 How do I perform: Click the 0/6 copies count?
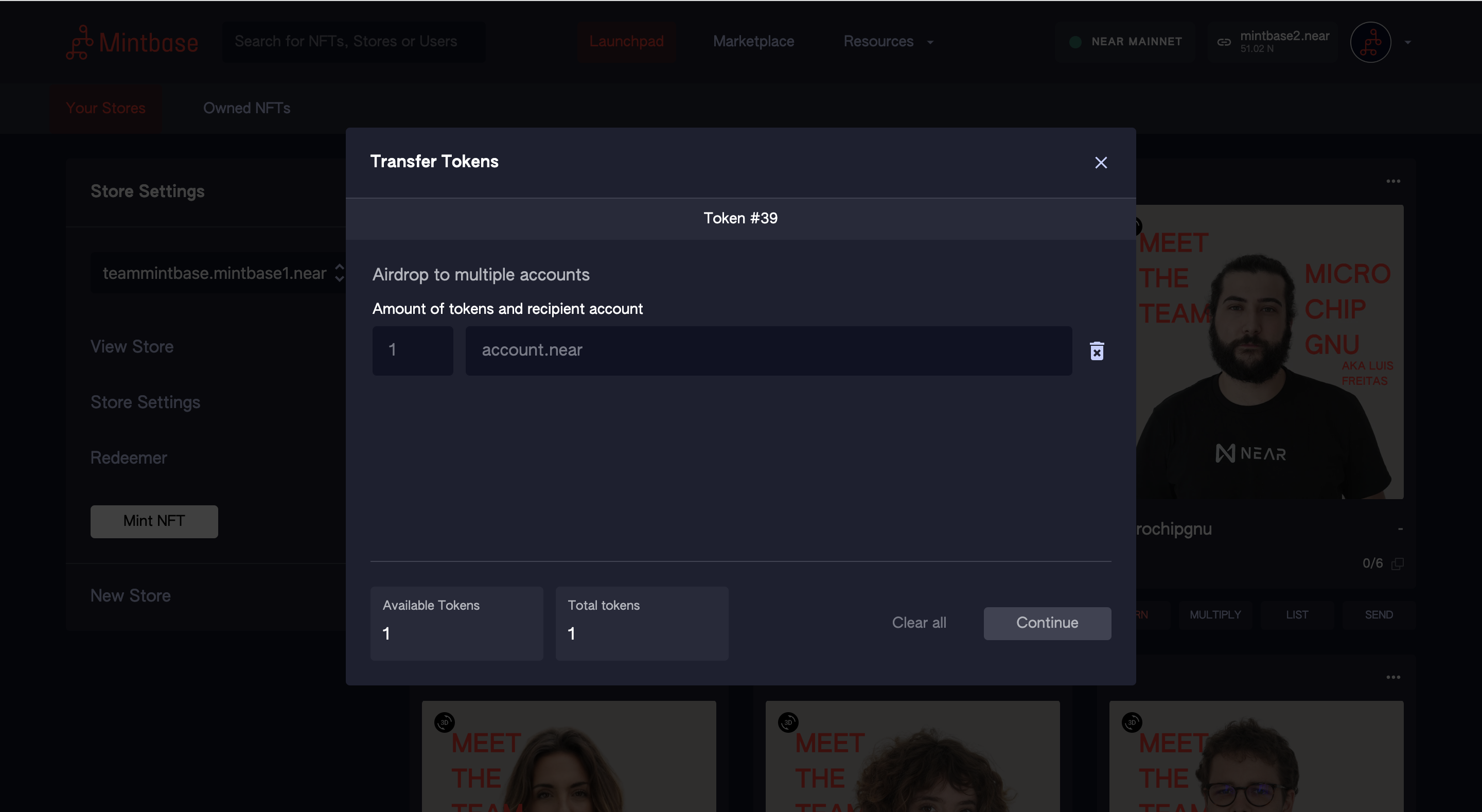pos(1372,563)
